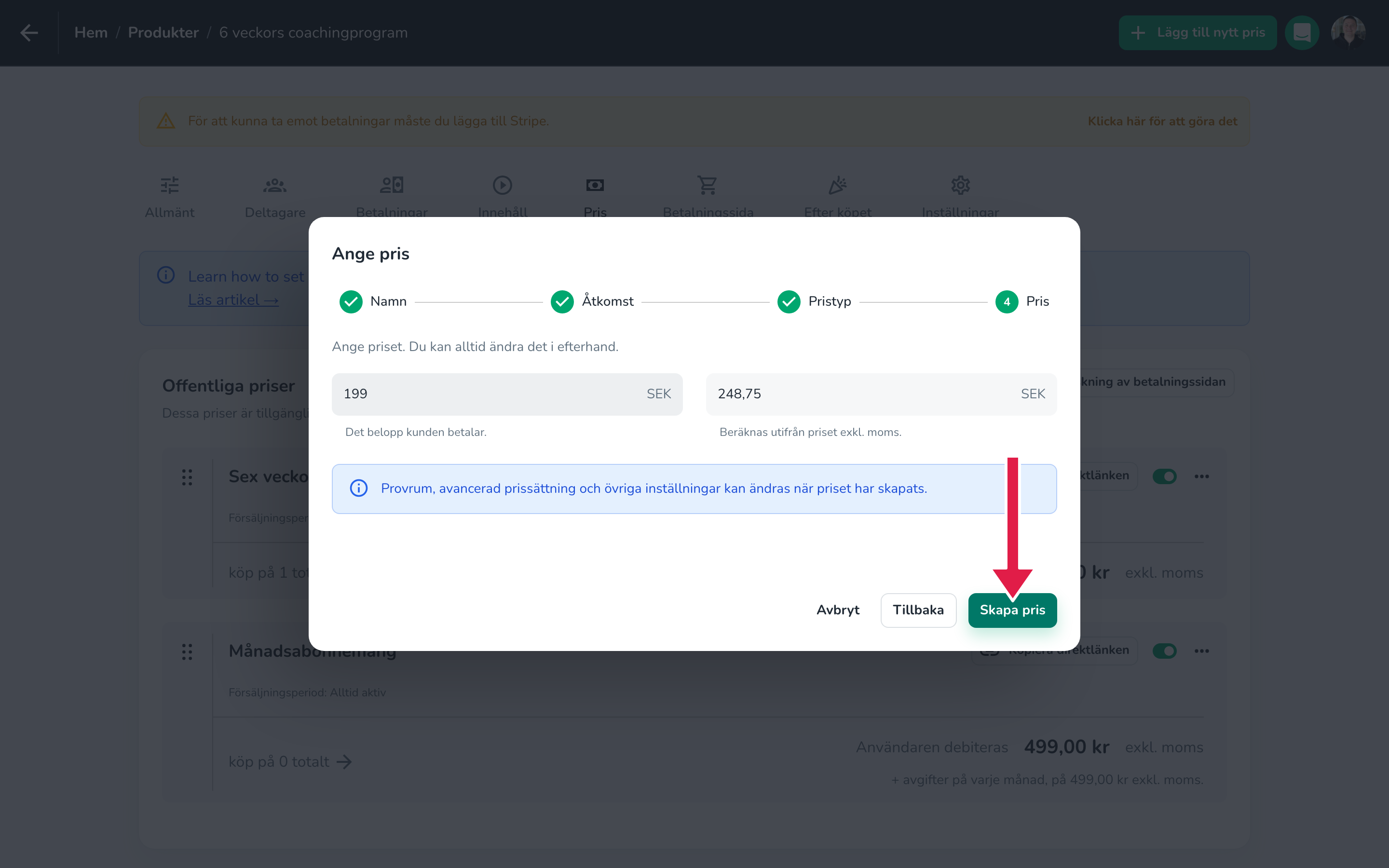Switch to the Innehåll tab
The image size is (1389, 868).
coord(502,196)
